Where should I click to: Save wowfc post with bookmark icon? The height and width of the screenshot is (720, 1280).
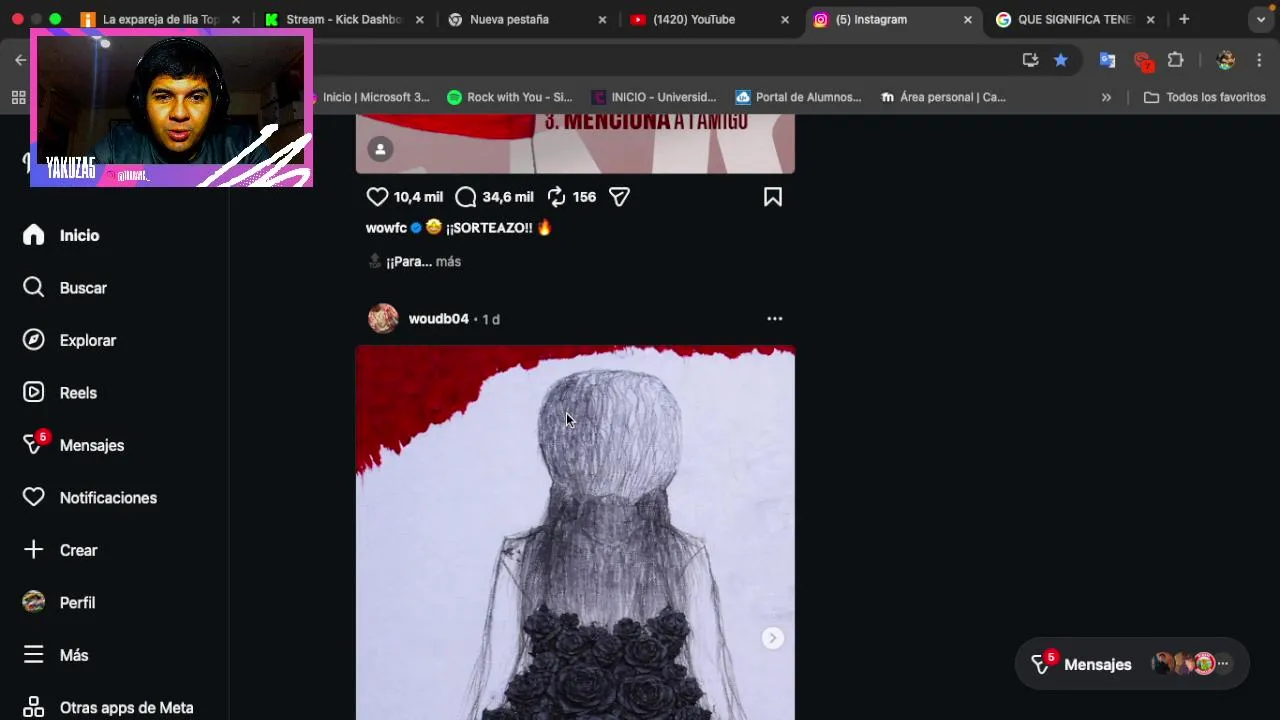click(773, 197)
